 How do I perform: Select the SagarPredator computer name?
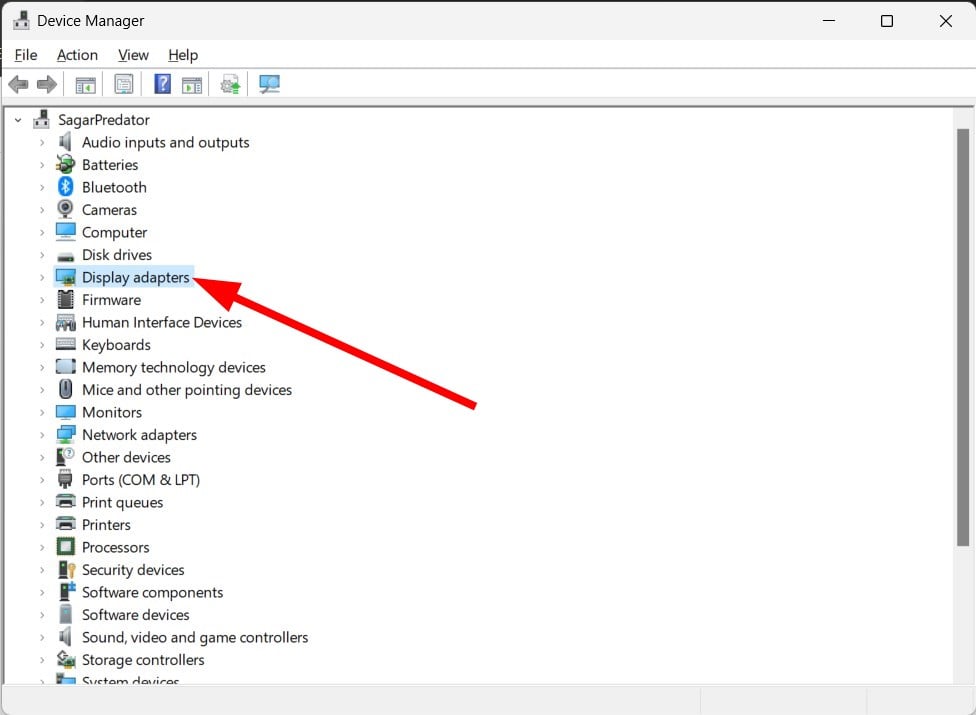104,120
